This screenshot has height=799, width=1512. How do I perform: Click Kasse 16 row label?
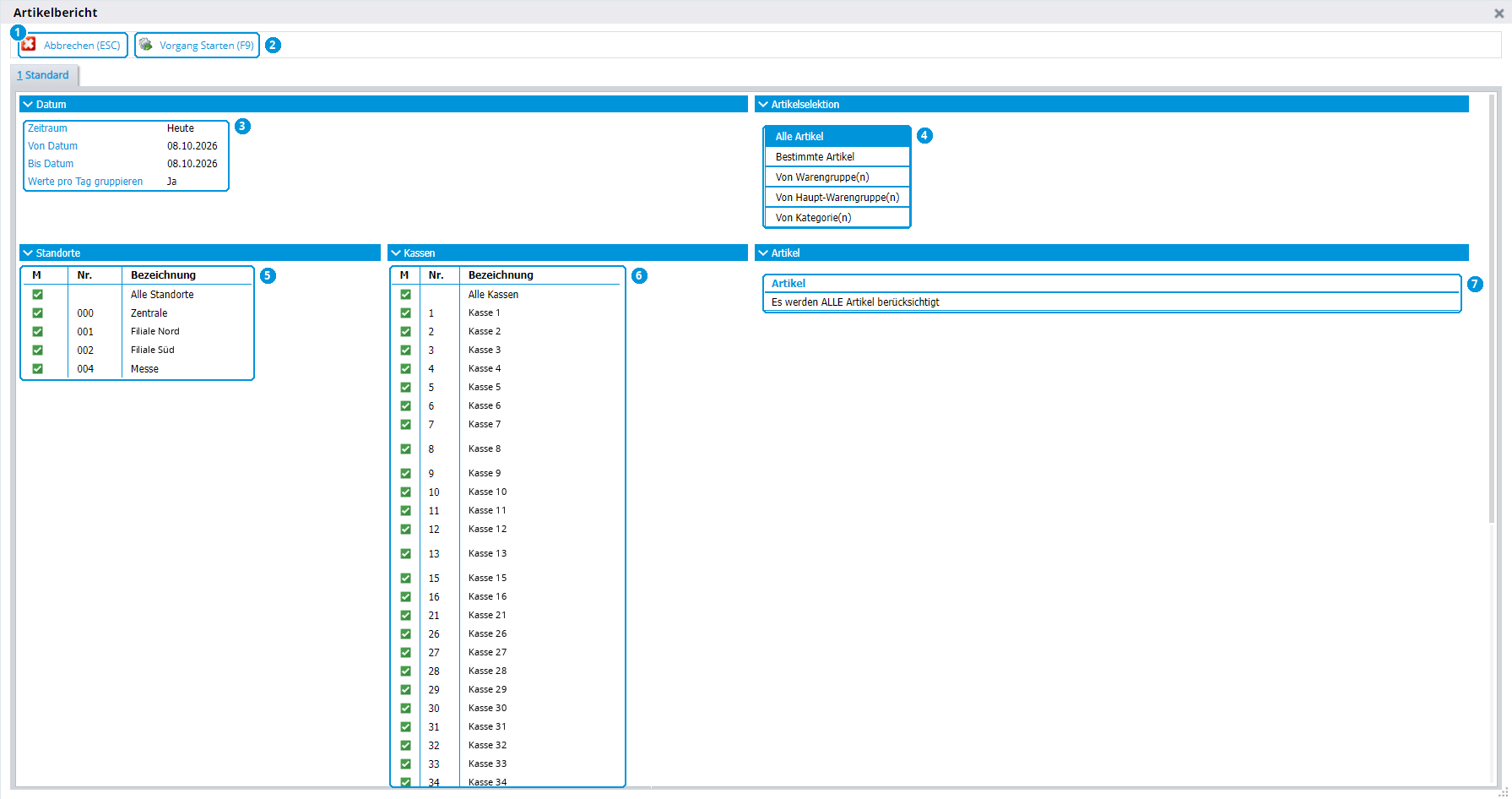488,597
